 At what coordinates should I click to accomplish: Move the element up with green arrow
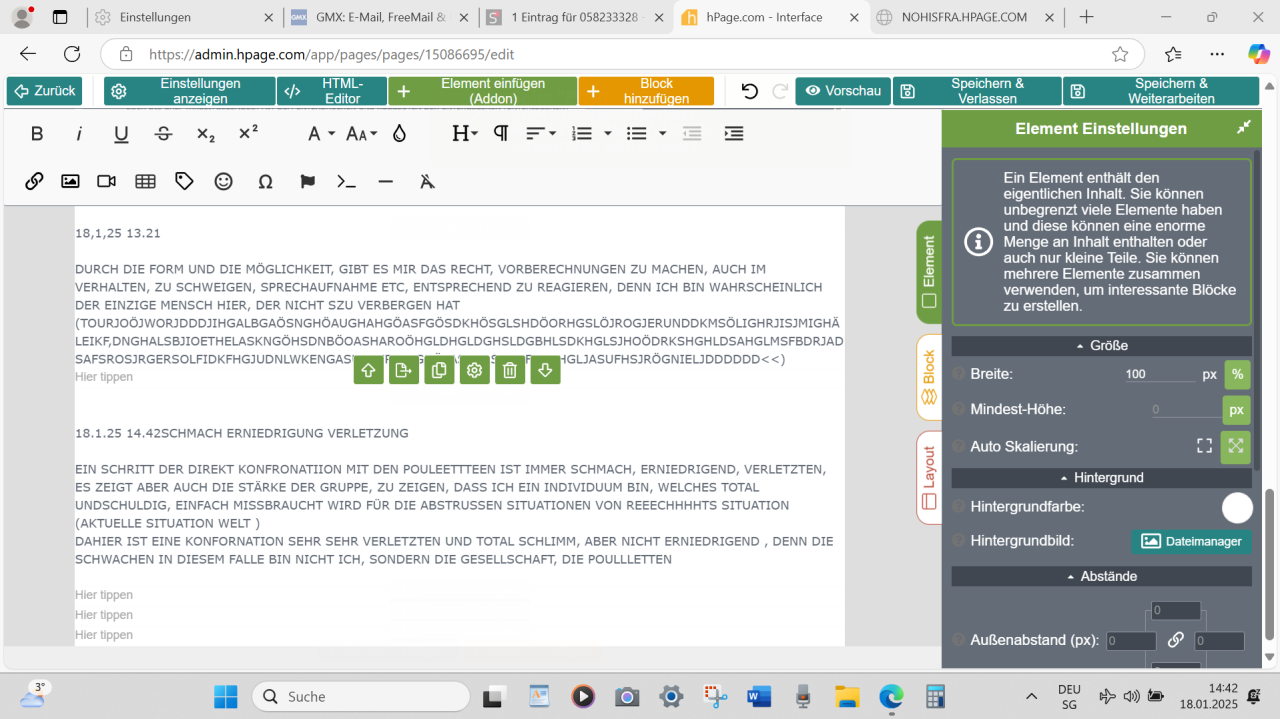click(368, 370)
